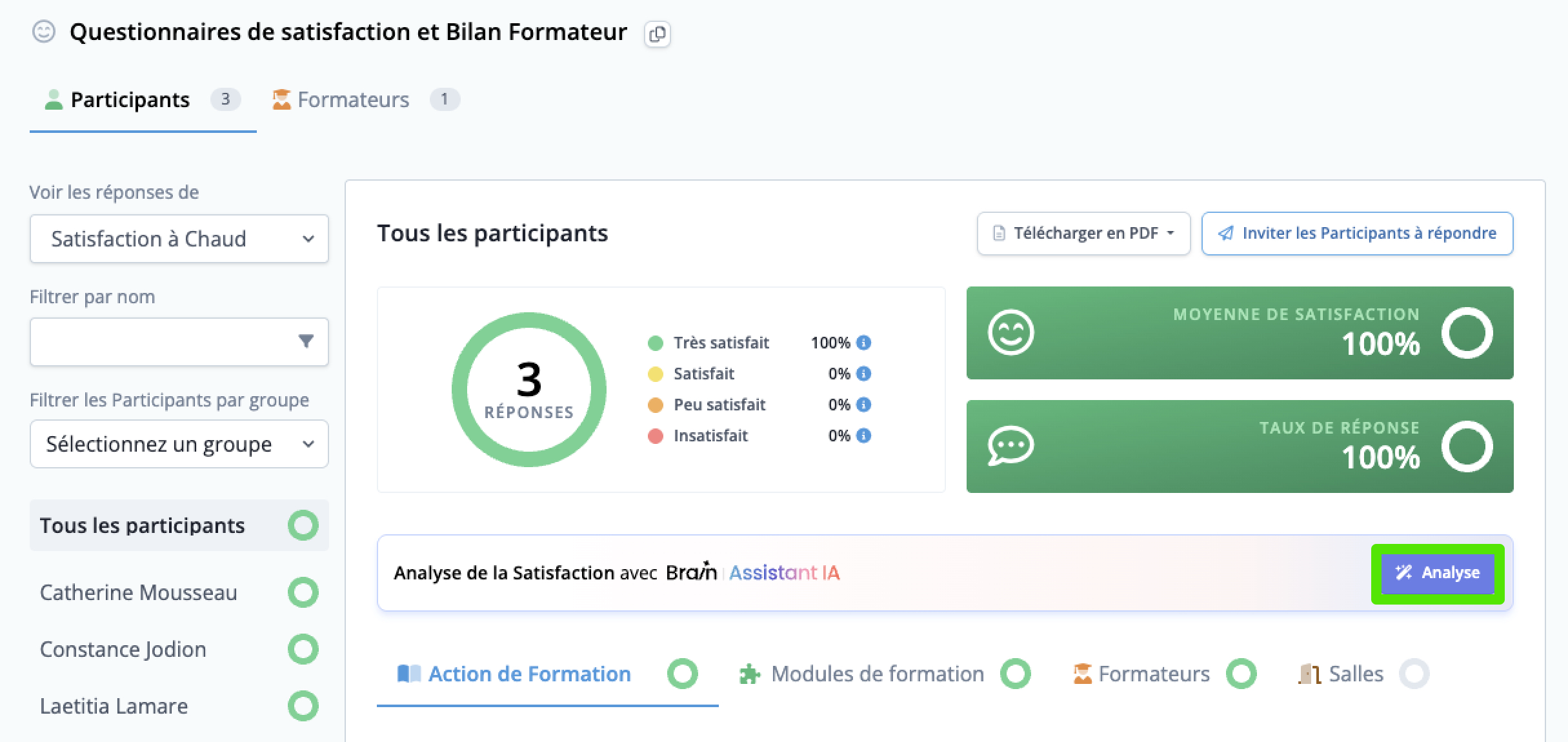The image size is (1568, 742).
Task: Click the smiley icon in Moyenne de satisfaction card
Action: [x=1010, y=333]
